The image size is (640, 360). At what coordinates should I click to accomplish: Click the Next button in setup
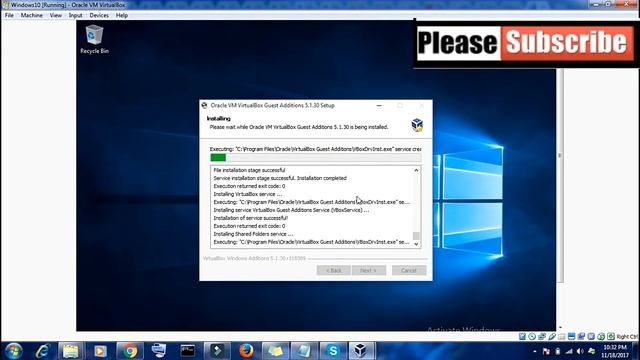pyautogui.click(x=369, y=270)
